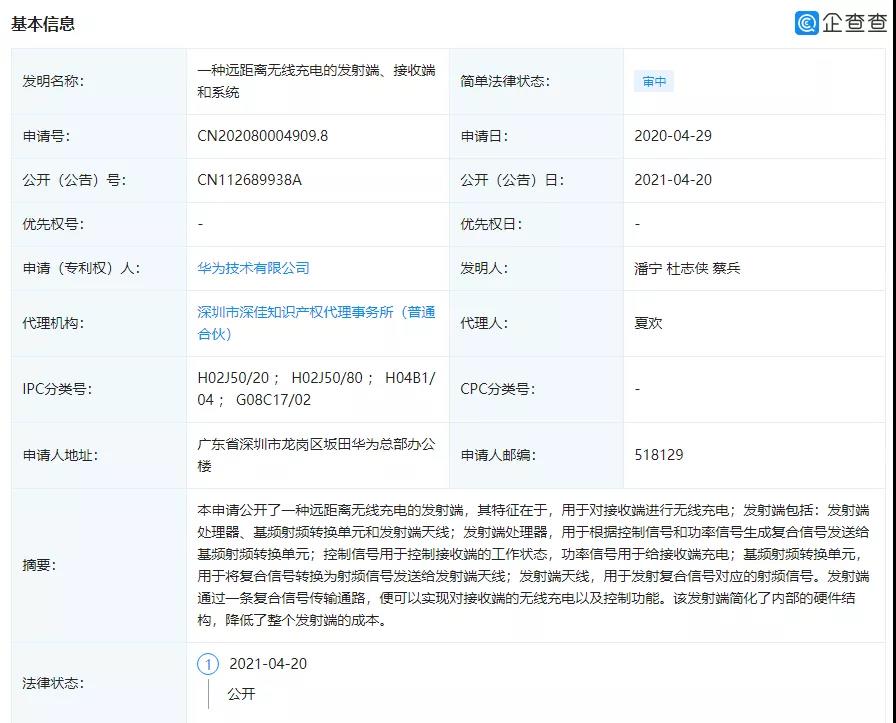Click the 申请人地址 label

click(x=60, y=455)
